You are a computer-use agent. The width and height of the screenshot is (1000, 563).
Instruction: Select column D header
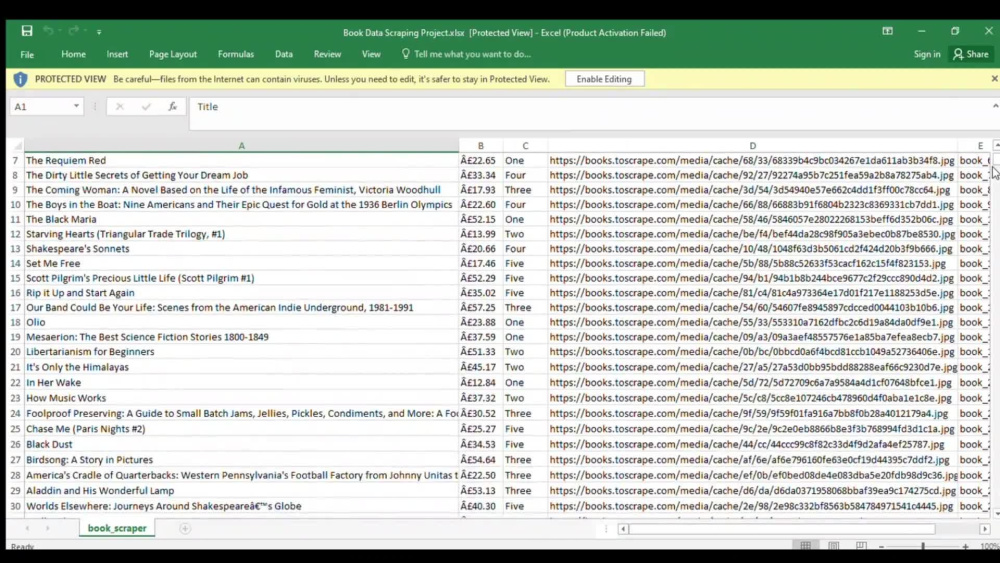pyautogui.click(x=753, y=145)
